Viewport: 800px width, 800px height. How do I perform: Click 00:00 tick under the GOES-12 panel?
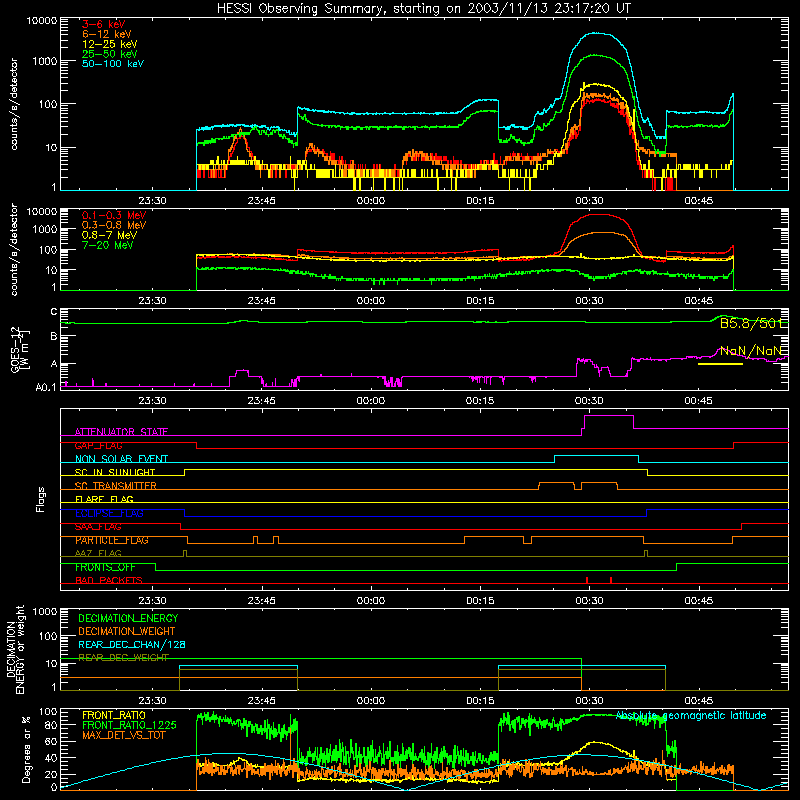click(370, 401)
